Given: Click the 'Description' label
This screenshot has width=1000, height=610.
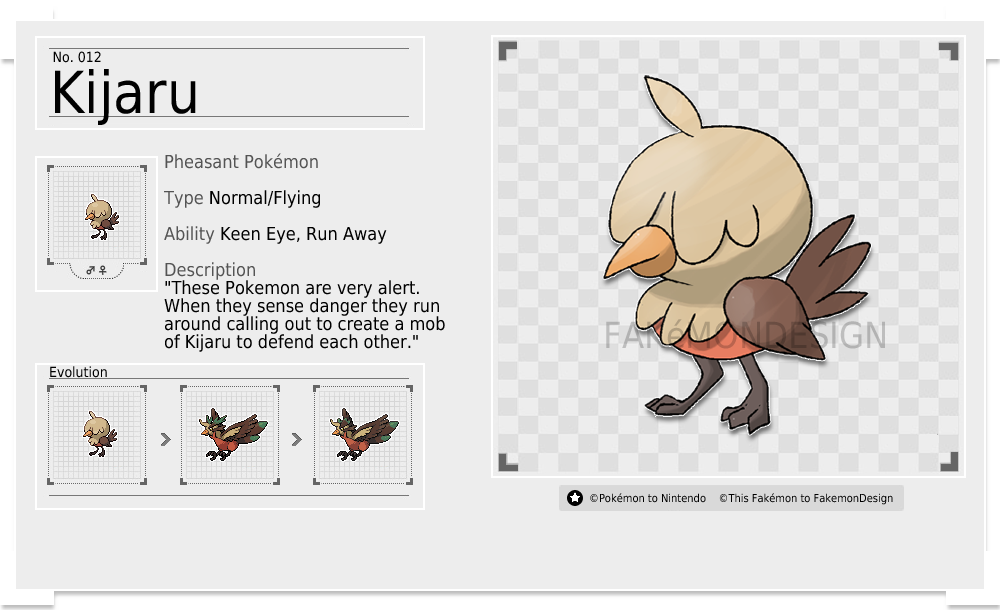Looking at the screenshot, I should tap(210, 269).
